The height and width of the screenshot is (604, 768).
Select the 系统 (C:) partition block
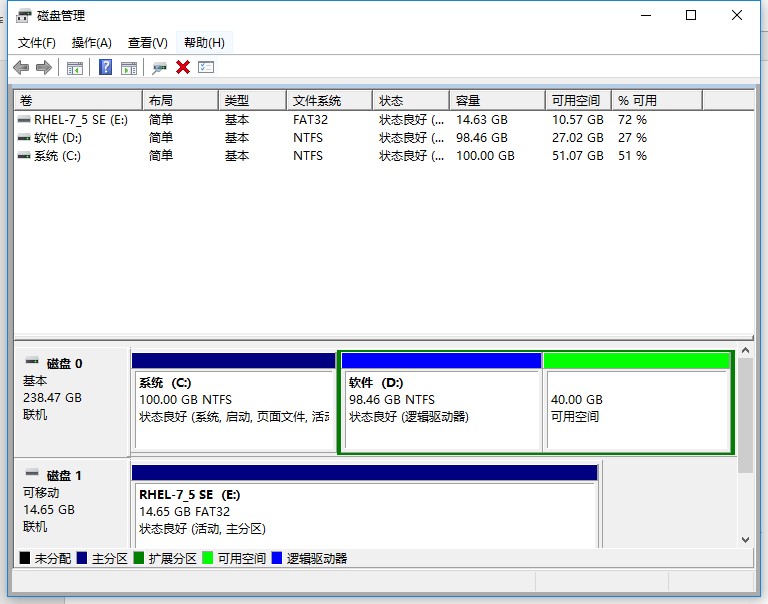click(x=233, y=400)
